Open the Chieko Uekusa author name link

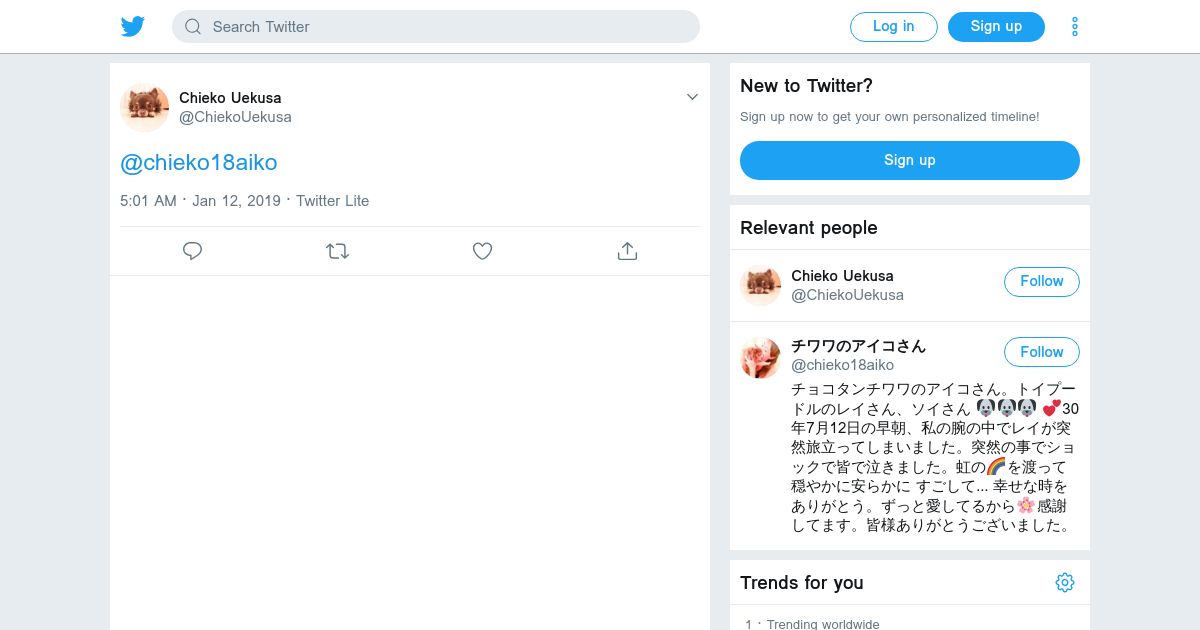coord(230,98)
